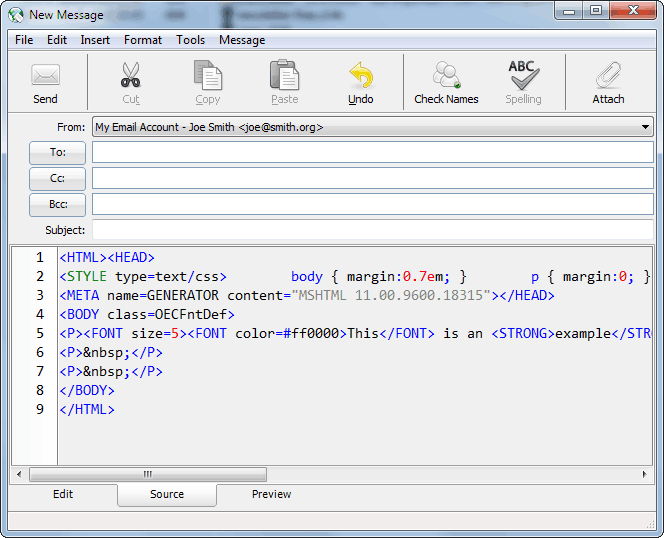Click the horizontal scrollbar thumb
The width and height of the screenshot is (664, 538).
148,474
